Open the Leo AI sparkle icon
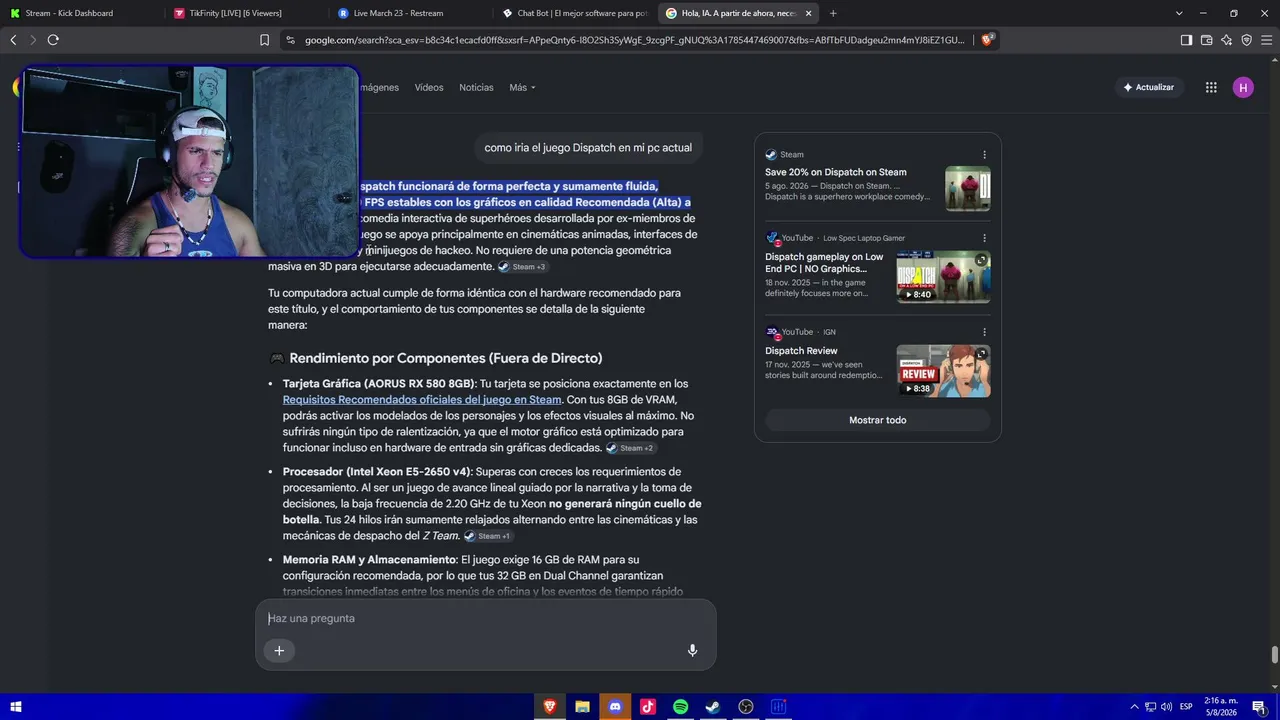The image size is (1280, 720). pyautogui.click(x=1226, y=40)
